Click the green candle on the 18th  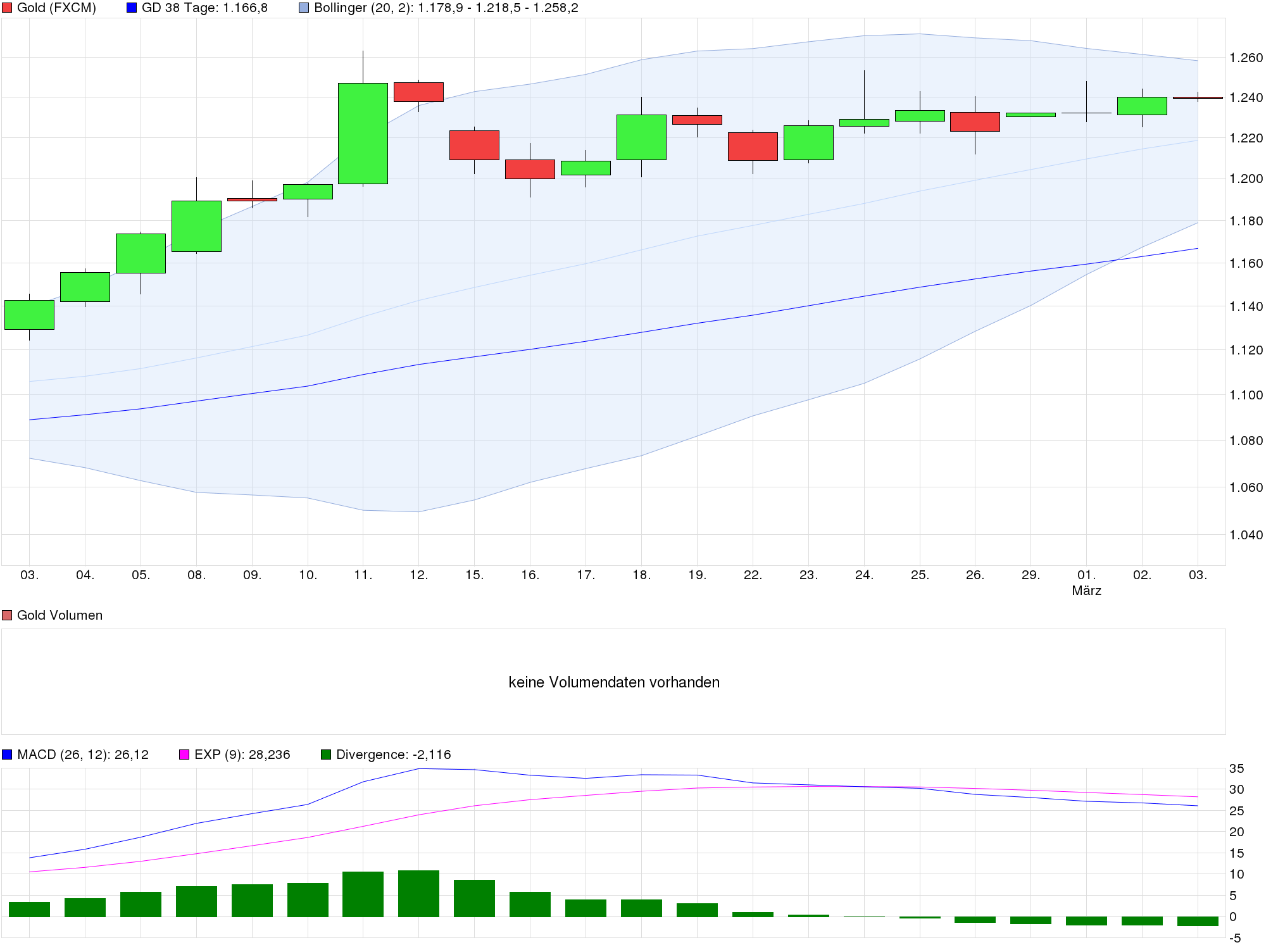click(x=641, y=137)
